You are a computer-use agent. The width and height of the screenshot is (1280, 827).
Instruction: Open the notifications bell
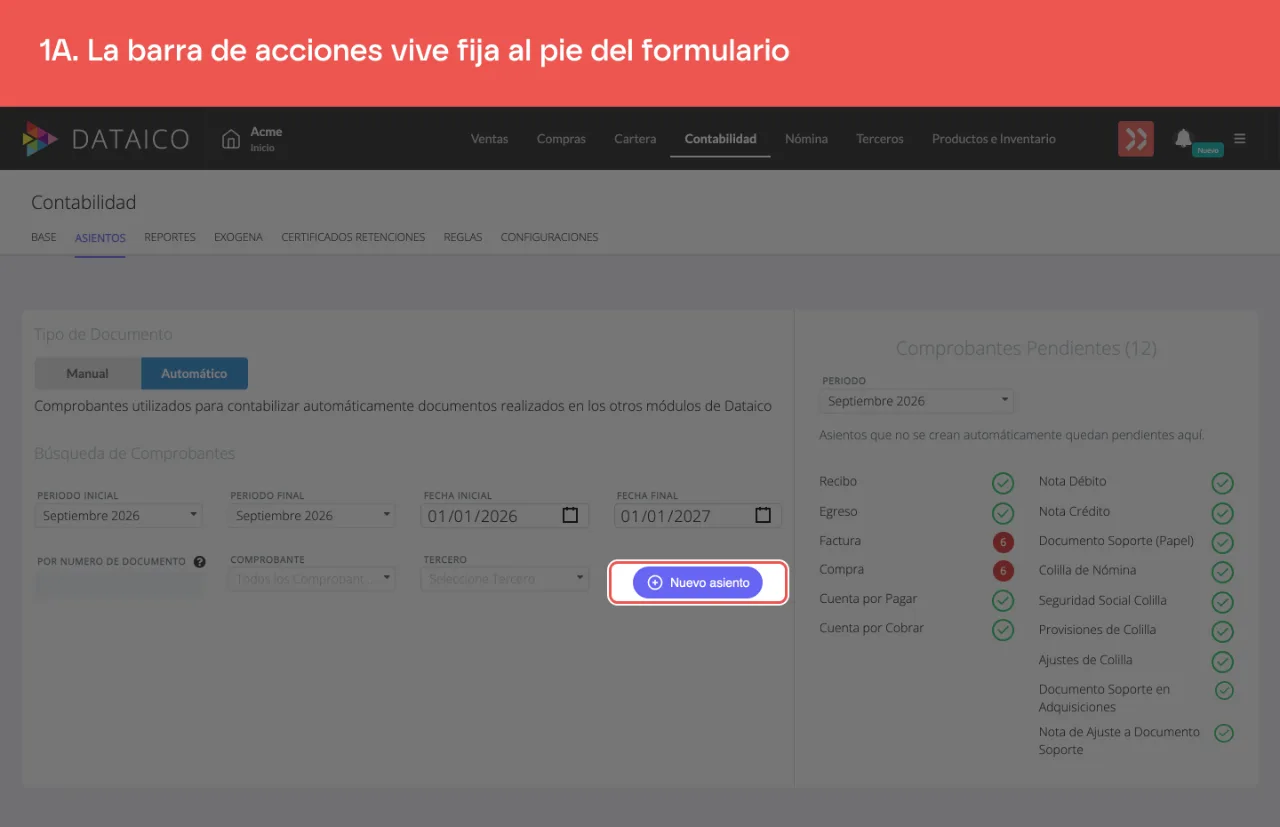(1183, 137)
